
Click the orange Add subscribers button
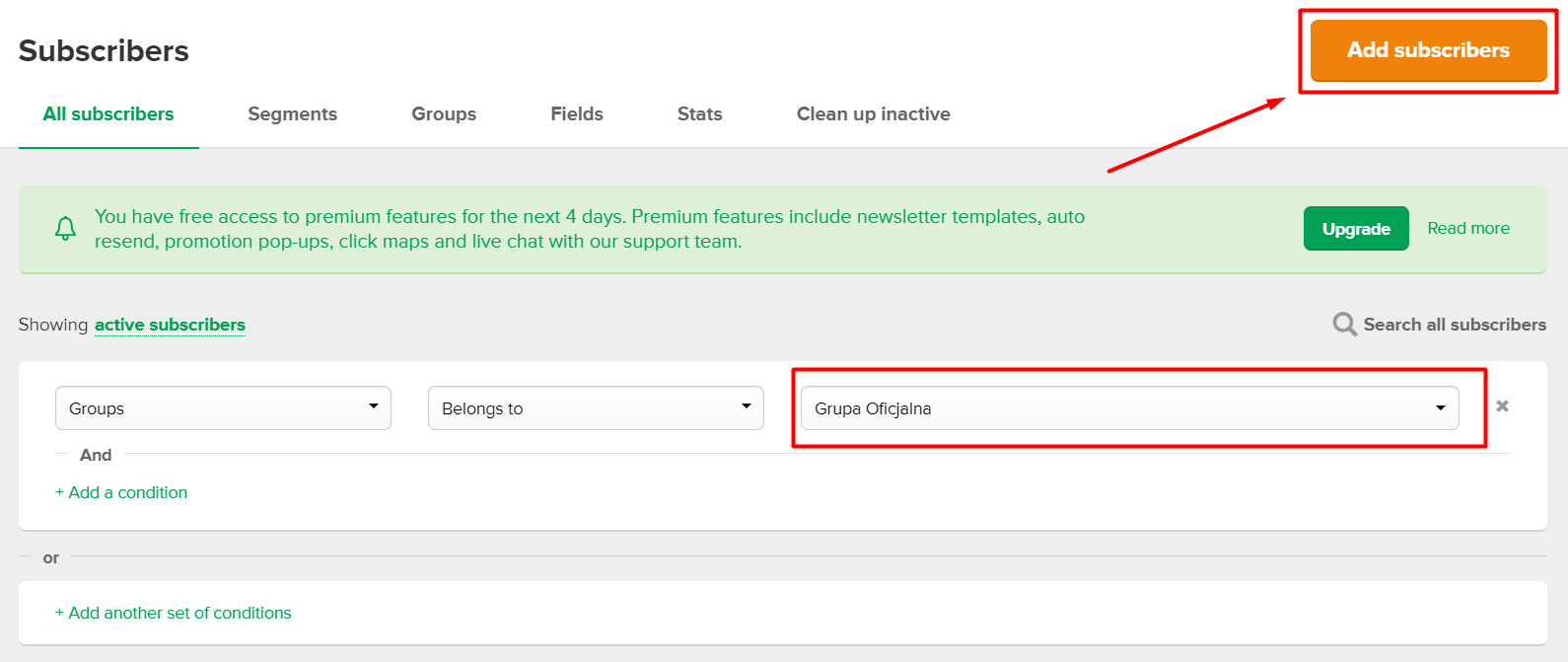pos(1427,50)
